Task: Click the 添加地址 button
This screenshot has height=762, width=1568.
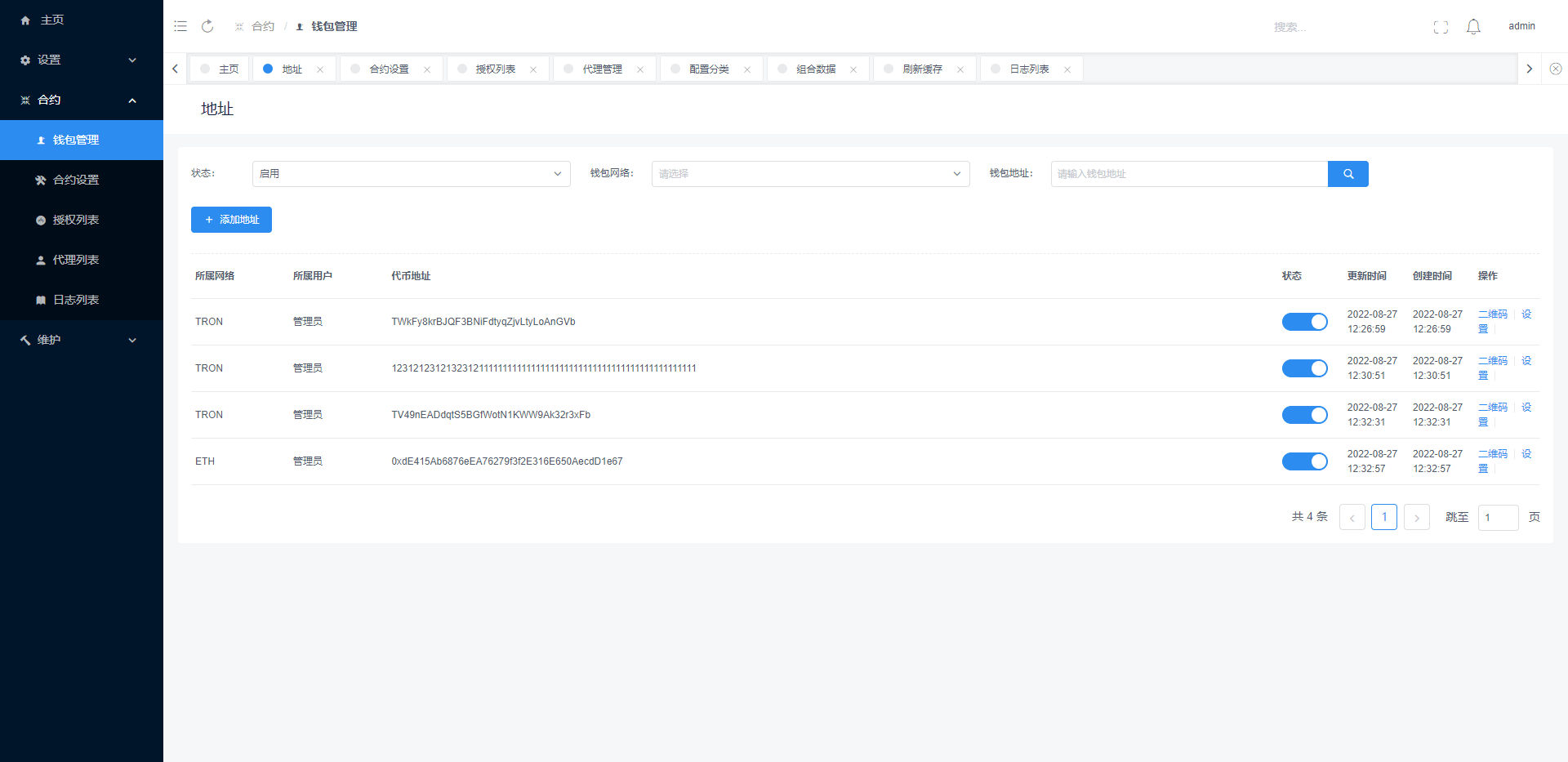Action: click(231, 220)
